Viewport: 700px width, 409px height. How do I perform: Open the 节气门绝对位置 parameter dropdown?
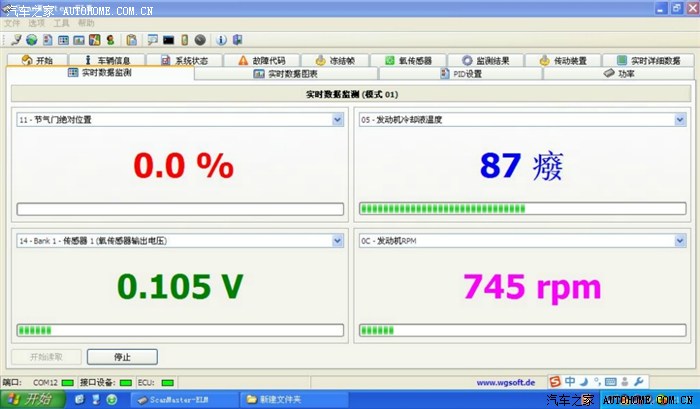337,120
